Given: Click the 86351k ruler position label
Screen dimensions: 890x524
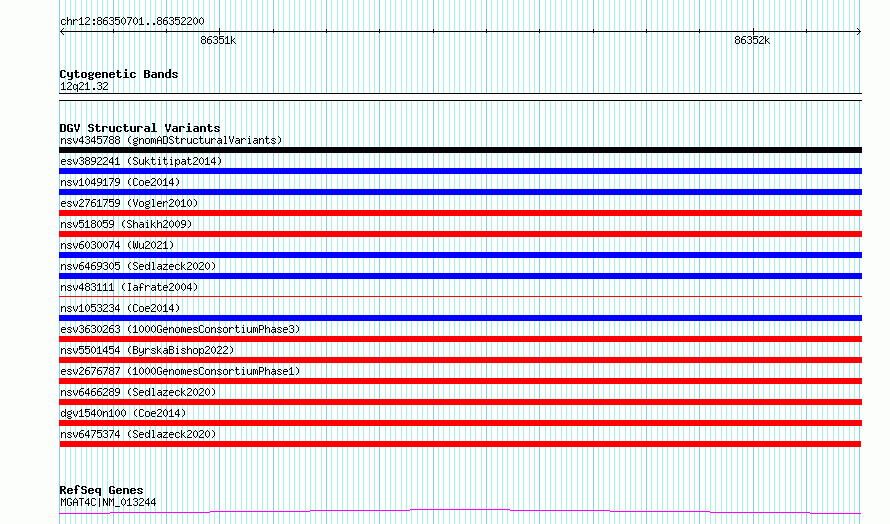Looking at the screenshot, I should (218, 40).
